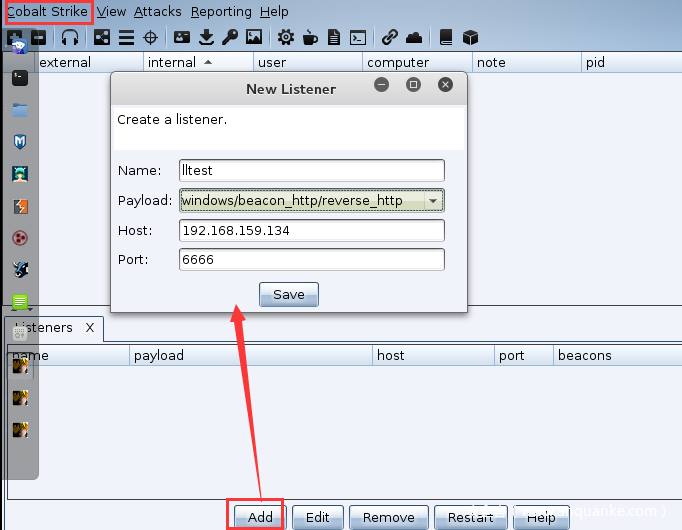Click the chain link Host File icon
682x530 pixels.
tap(390, 37)
